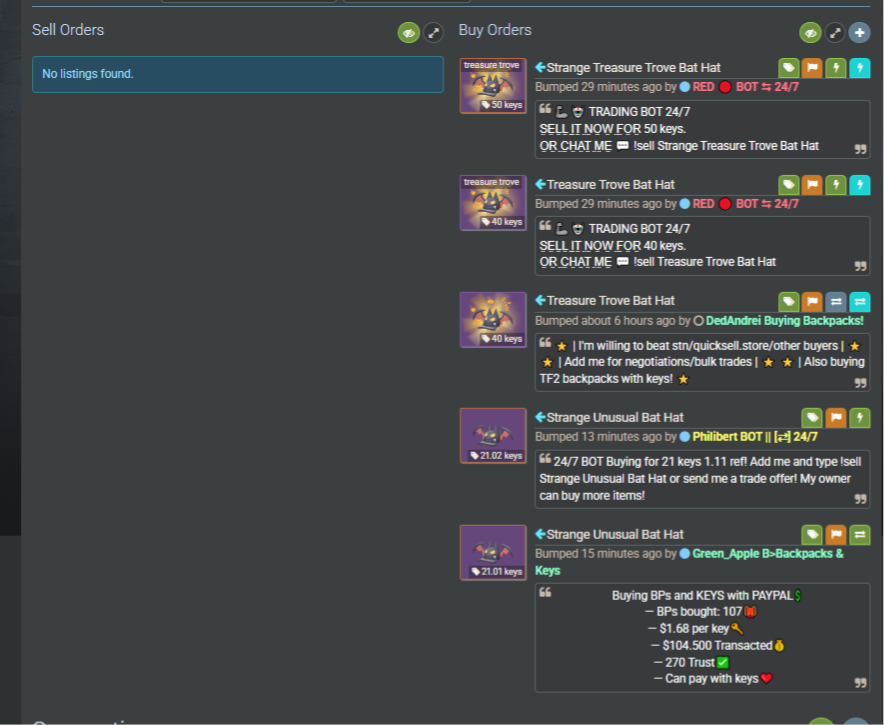Expand the Buy Orders panel

pyautogui.click(x=835, y=33)
